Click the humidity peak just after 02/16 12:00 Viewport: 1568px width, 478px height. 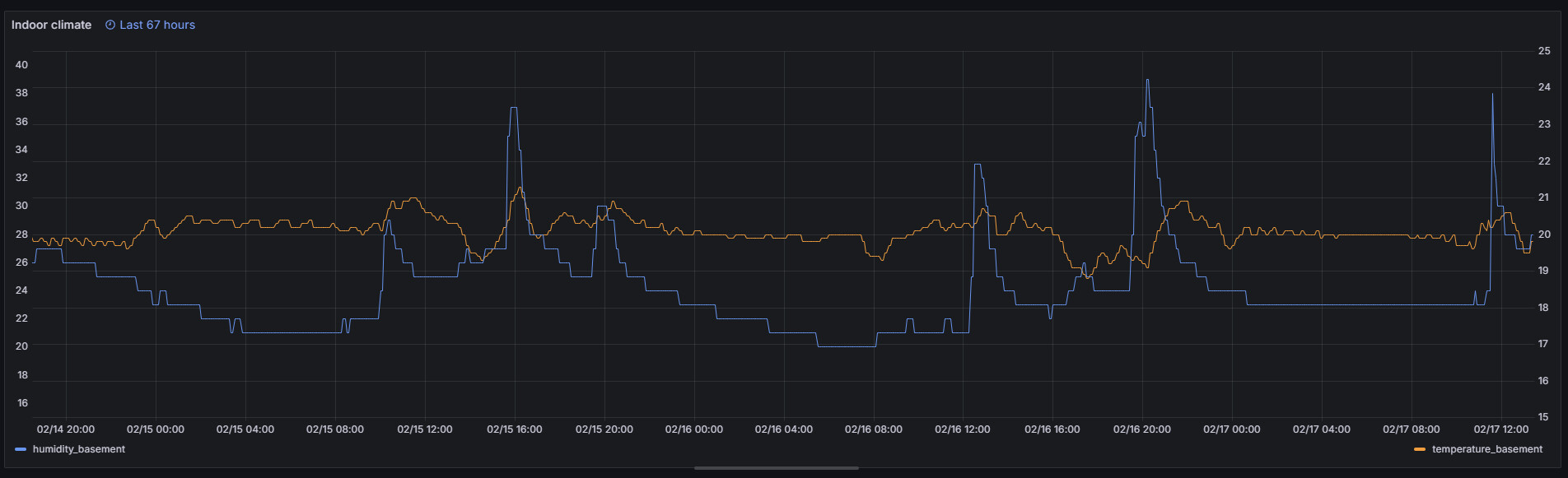pyautogui.click(x=977, y=165)
